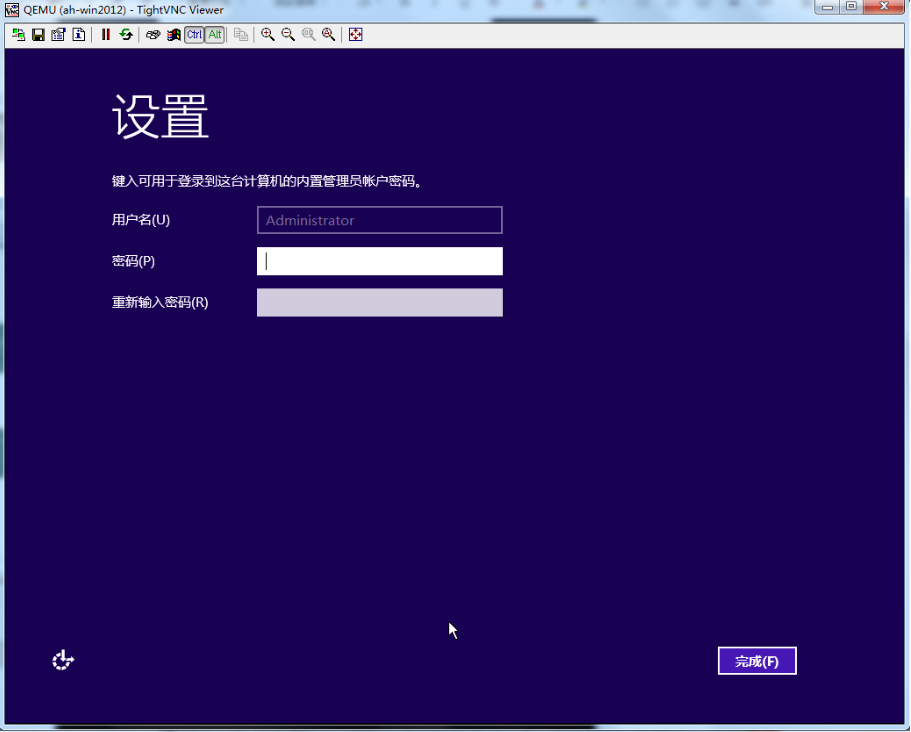Viewport: 911px width, 732px height.
Task: Open the Ease of Access icon
Action: click(x=63, y=660)
